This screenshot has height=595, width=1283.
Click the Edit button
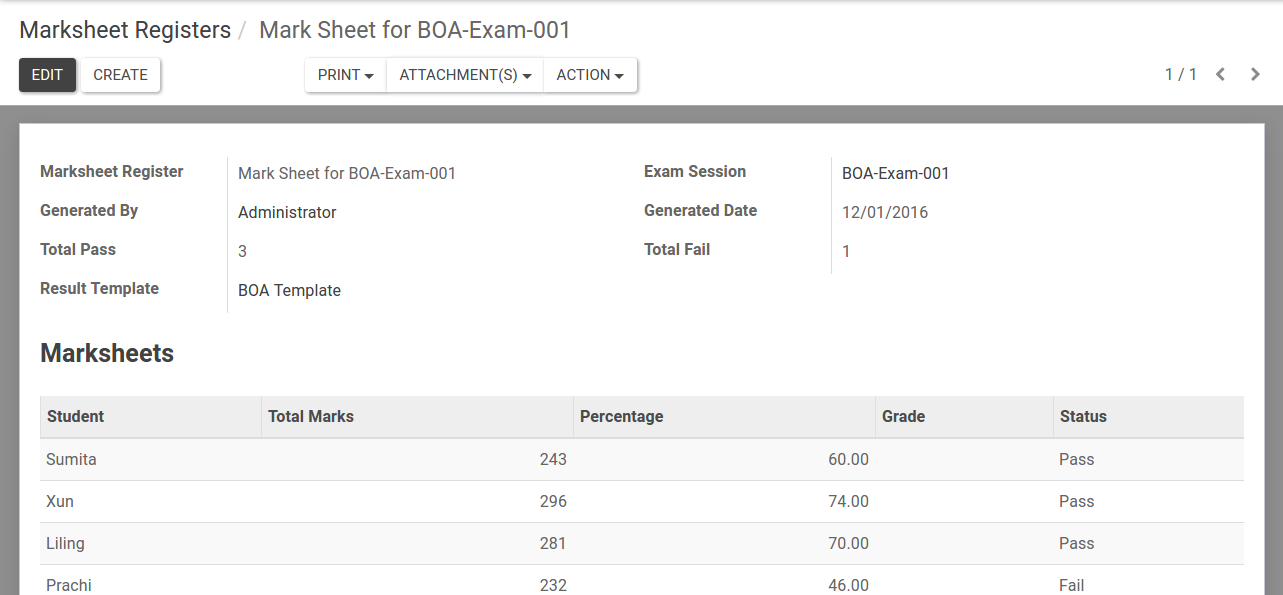47,75
